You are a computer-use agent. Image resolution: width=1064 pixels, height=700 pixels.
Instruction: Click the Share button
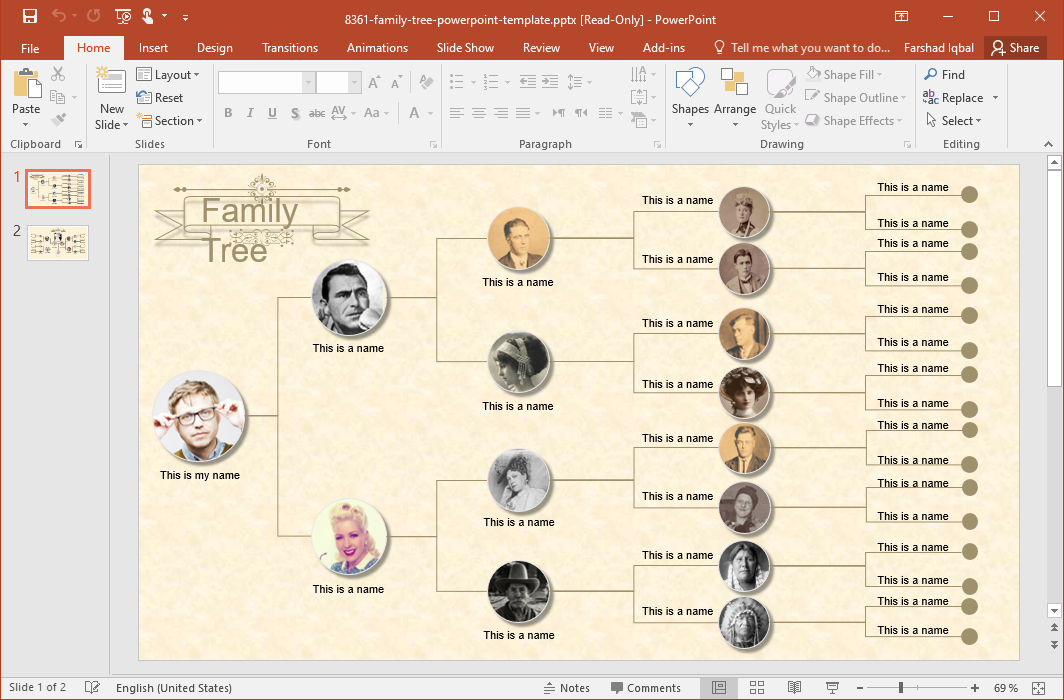pyautogui.click(x=1014, y=48)
